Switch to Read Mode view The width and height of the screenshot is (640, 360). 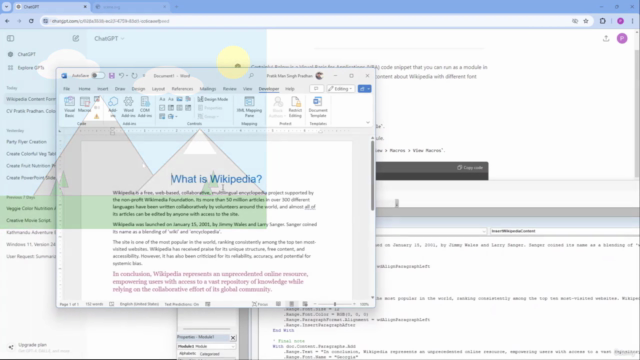(x=278, y=304)
